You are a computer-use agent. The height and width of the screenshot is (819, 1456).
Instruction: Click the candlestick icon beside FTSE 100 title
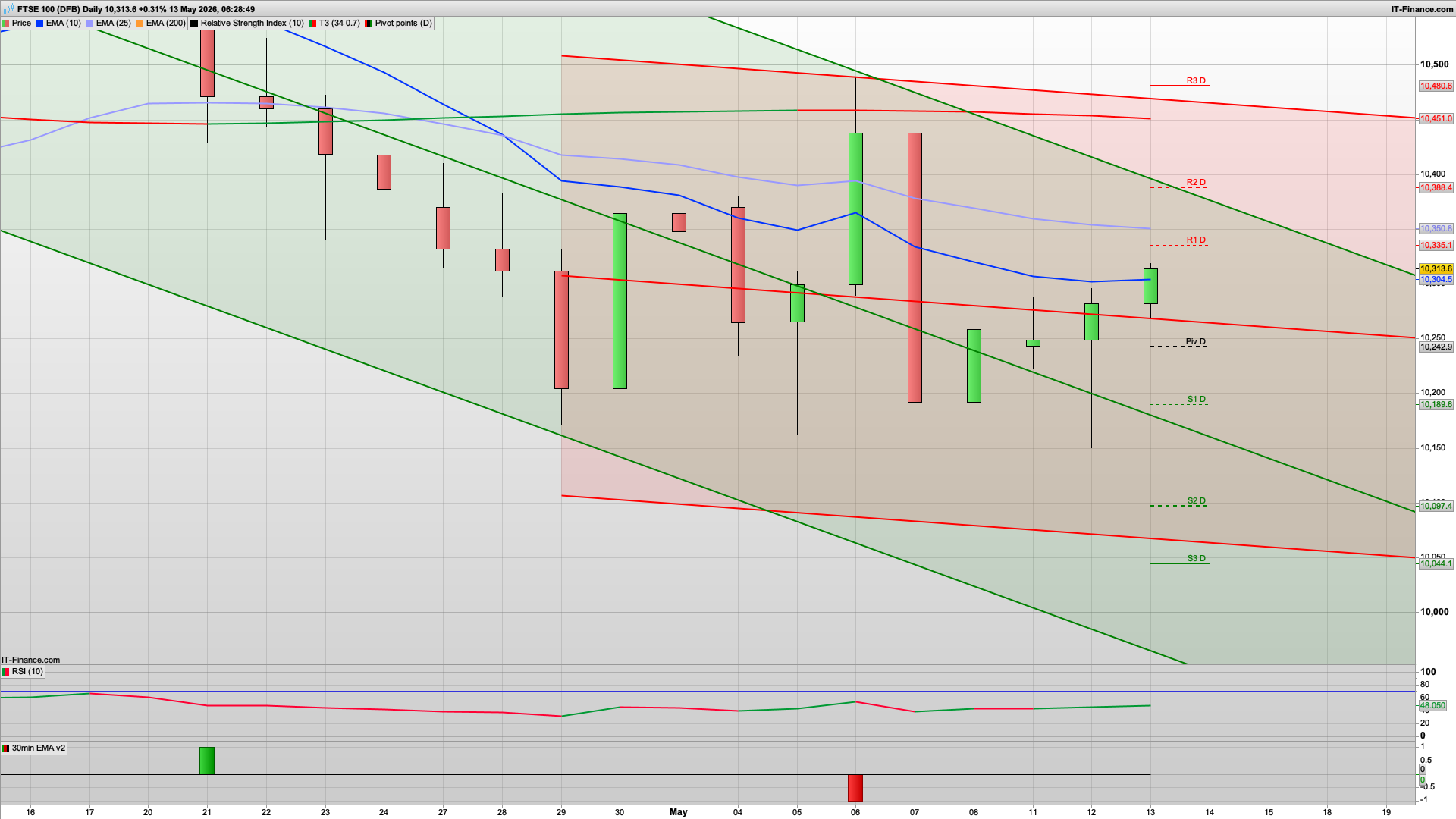pos(8,9)
